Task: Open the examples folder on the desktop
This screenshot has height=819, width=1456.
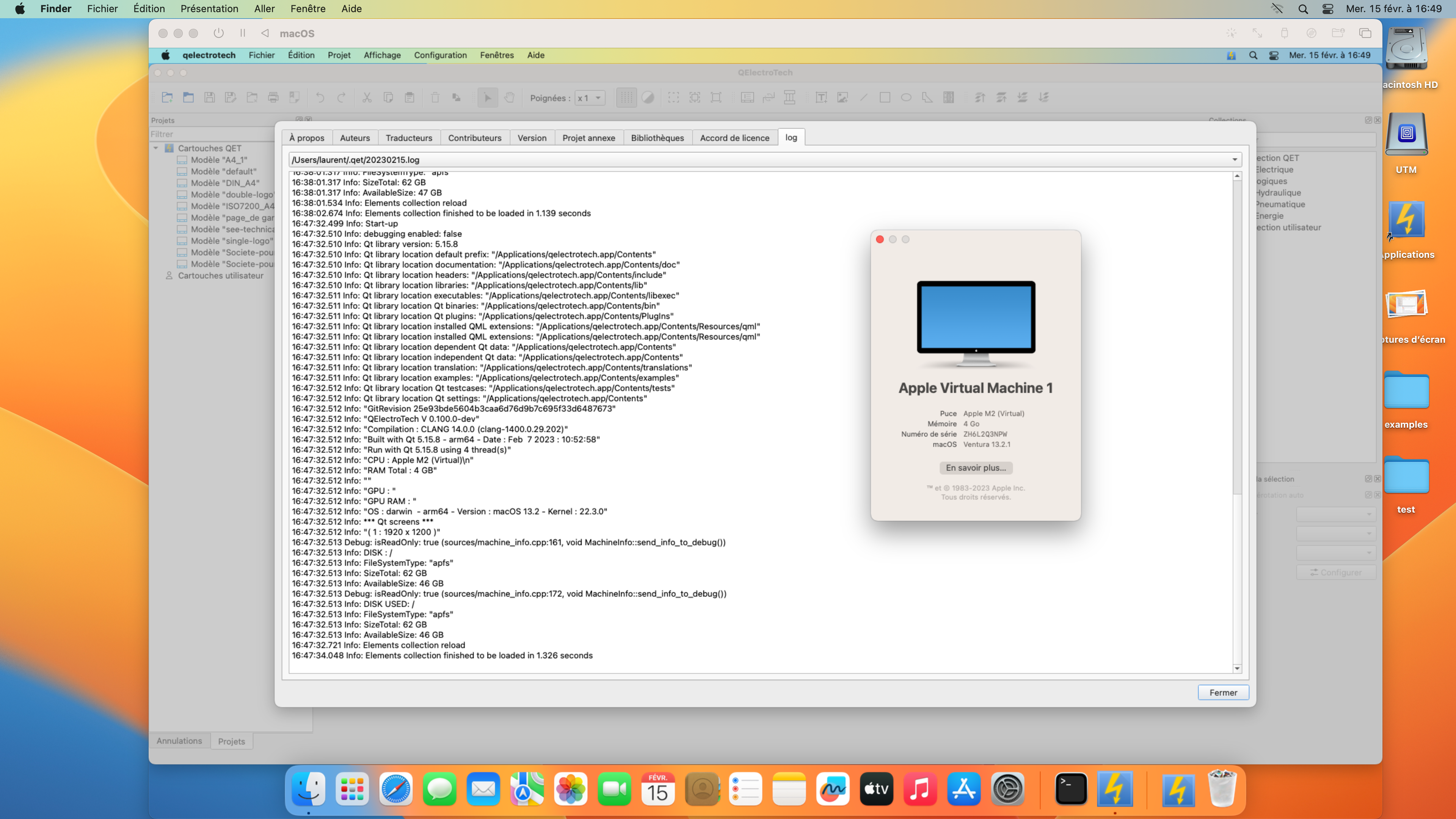Action: click(x=1406, y=390)
